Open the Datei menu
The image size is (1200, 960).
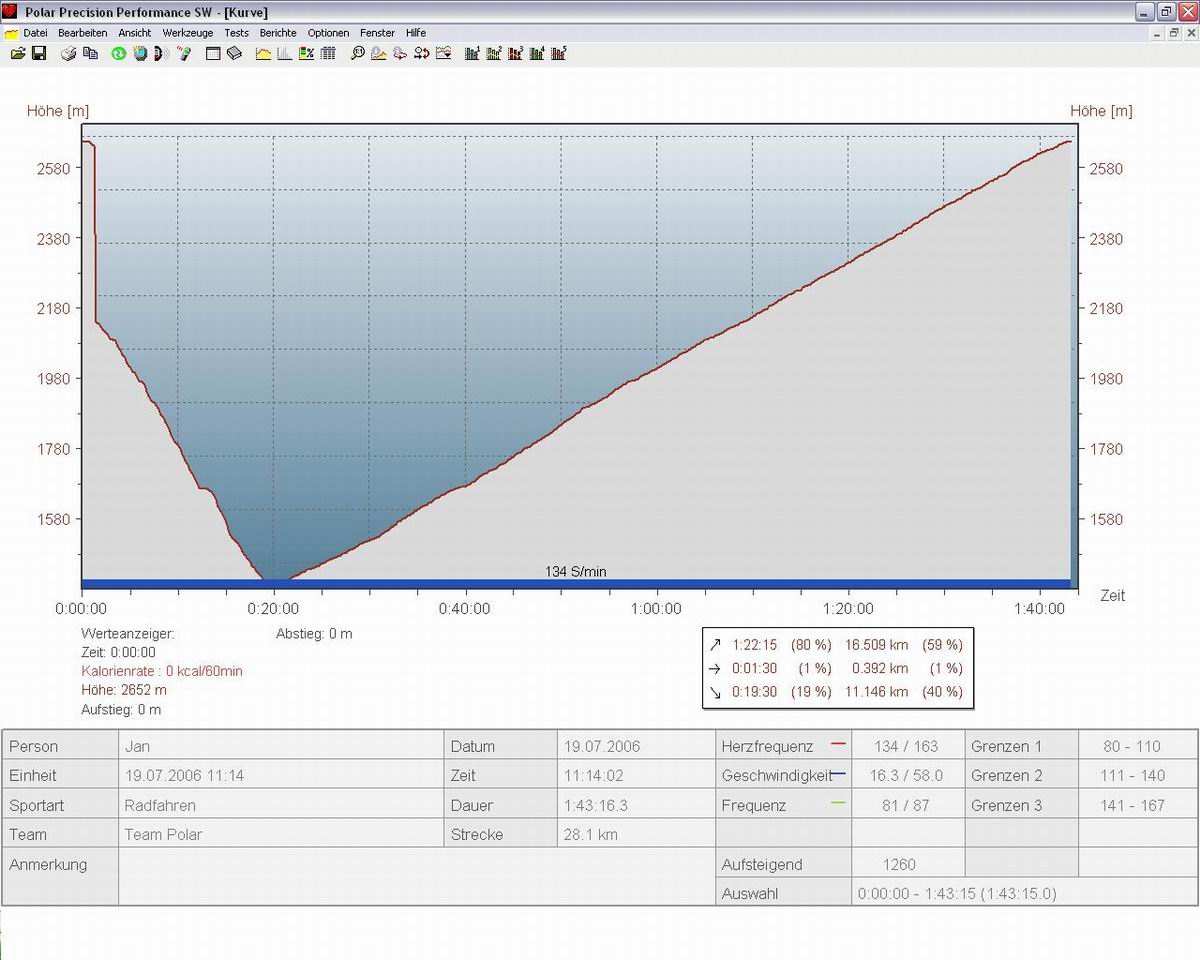(x=35, y=33)
